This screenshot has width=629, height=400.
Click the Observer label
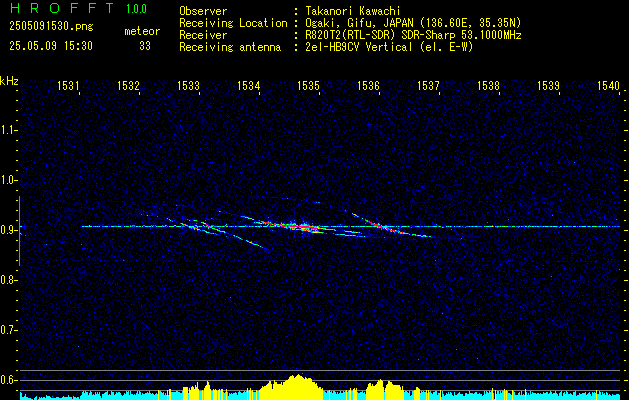[x=203, y=11]
